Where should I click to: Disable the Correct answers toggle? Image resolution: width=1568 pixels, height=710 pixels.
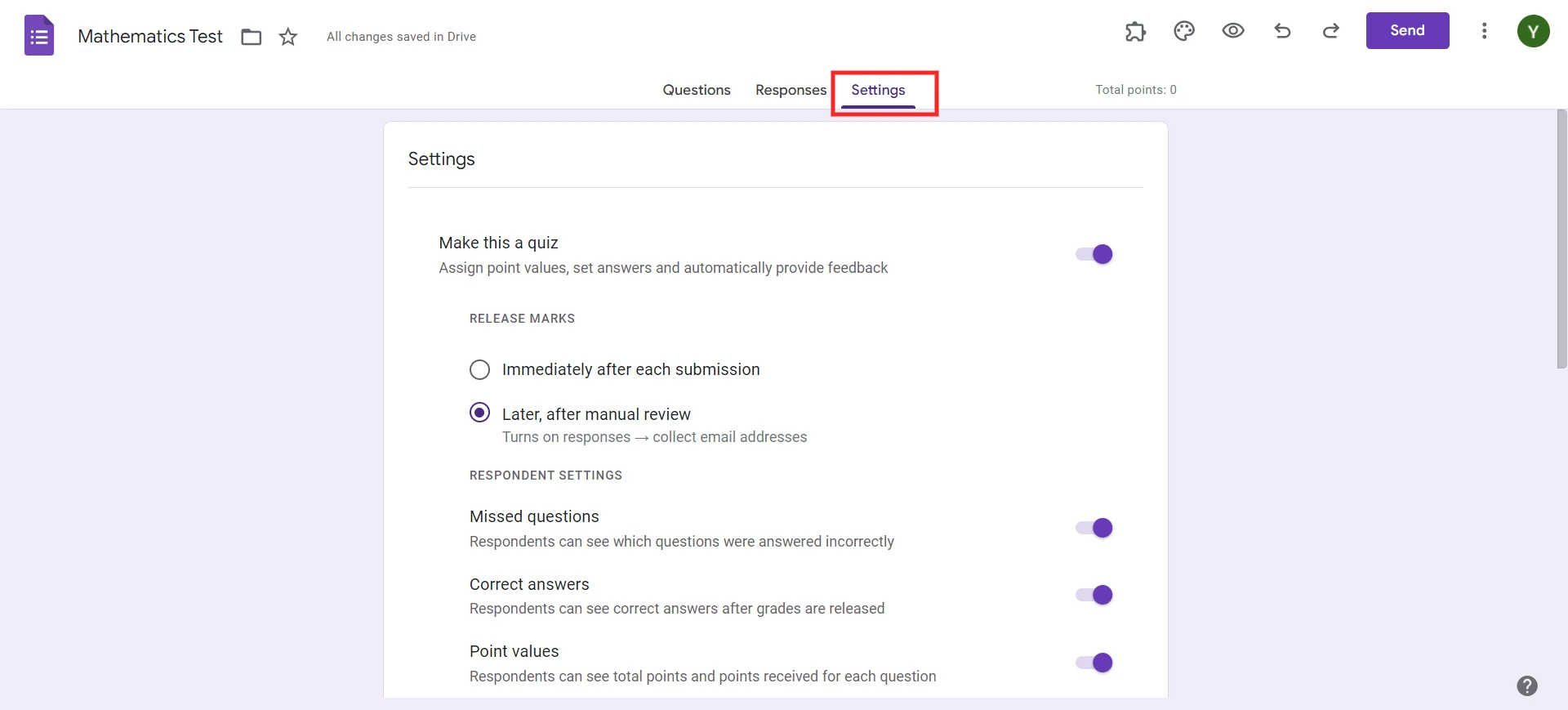pyautogui.click(x=1094, y=595)
